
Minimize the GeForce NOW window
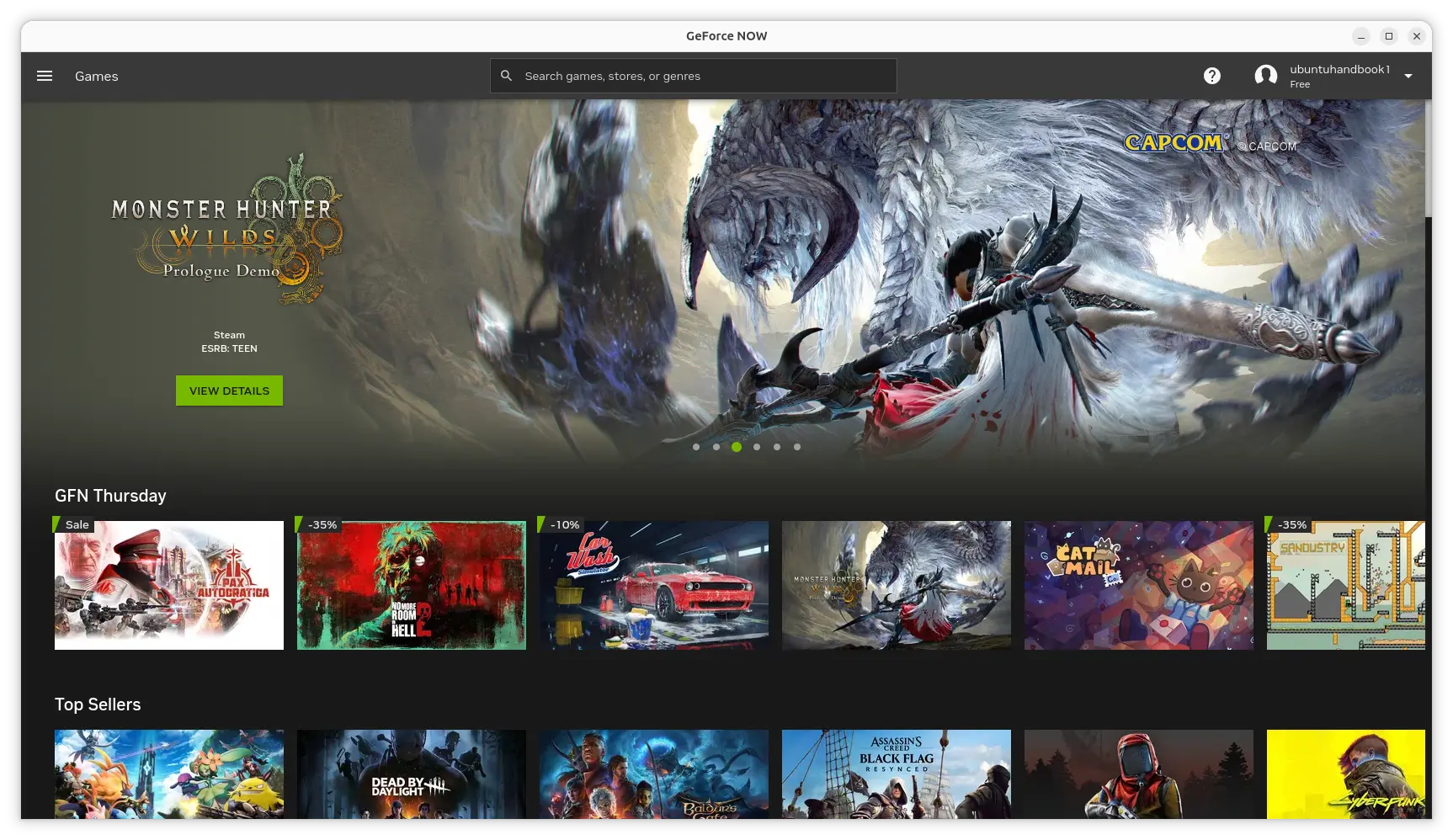[1361, 36]
